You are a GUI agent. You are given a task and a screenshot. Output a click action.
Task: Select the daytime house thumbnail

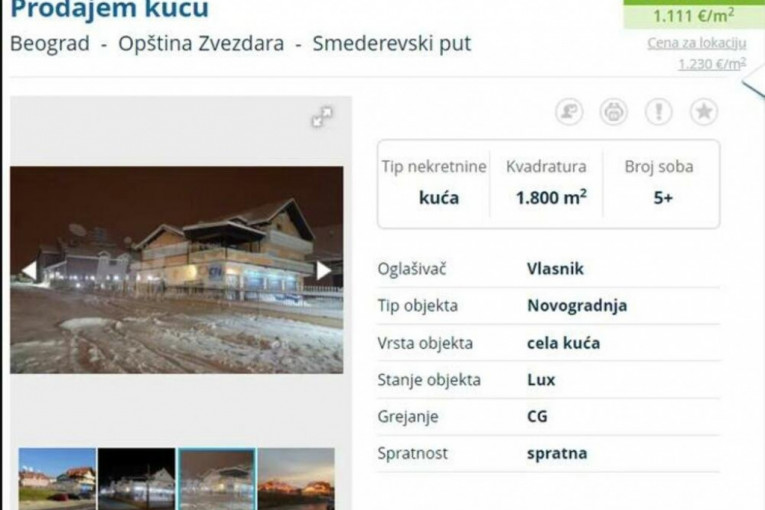[57, 479]
